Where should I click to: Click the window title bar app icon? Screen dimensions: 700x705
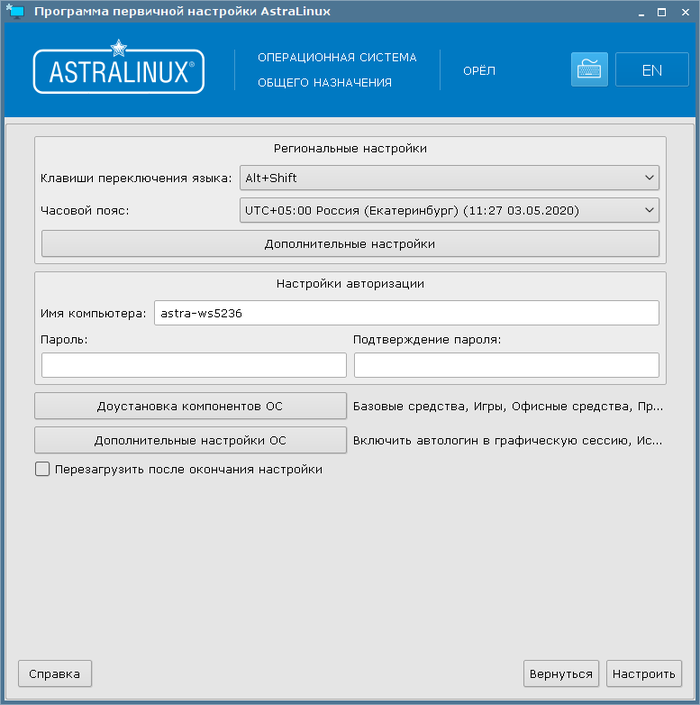15,11
